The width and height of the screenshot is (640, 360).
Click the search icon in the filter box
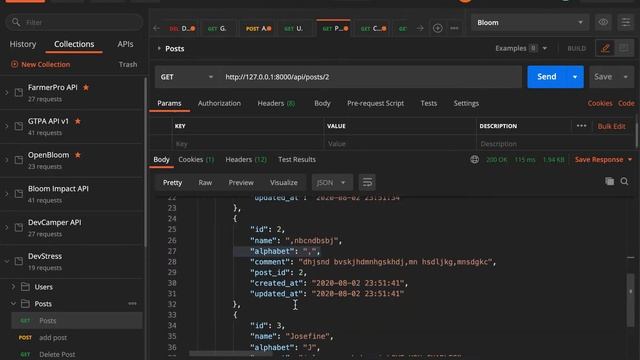click(16, 22)
